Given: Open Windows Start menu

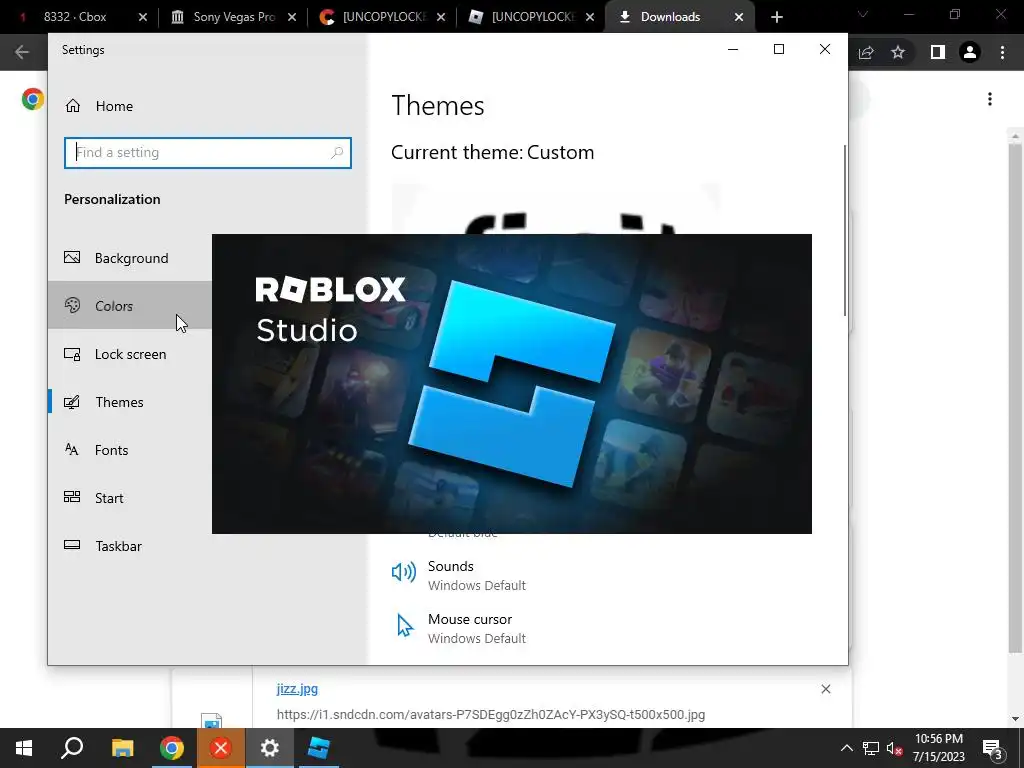Looking at the screenshot, I should pyautogui.click(x=24, y=748).
